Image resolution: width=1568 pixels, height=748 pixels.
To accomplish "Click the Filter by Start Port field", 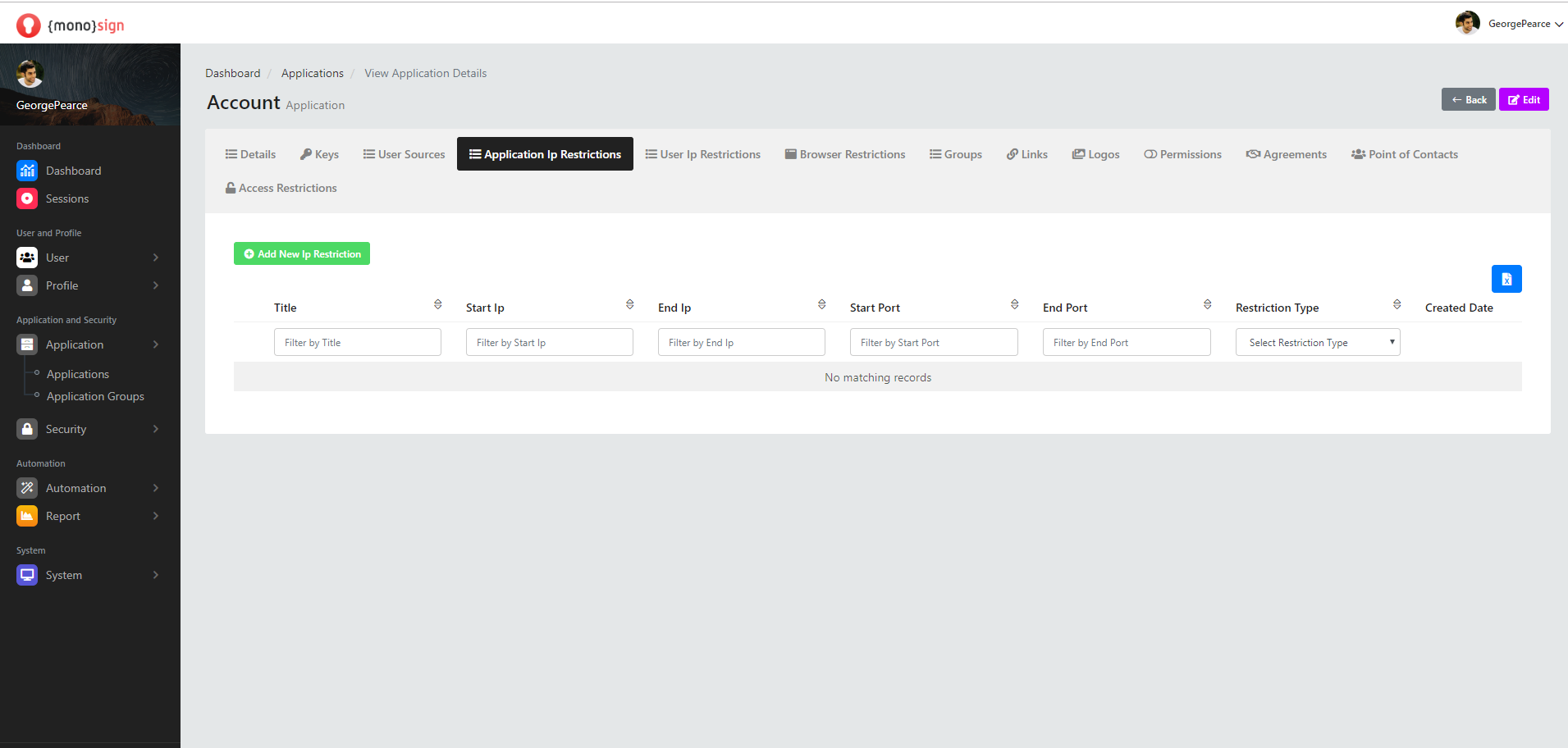I will click(x=934, y=342).
